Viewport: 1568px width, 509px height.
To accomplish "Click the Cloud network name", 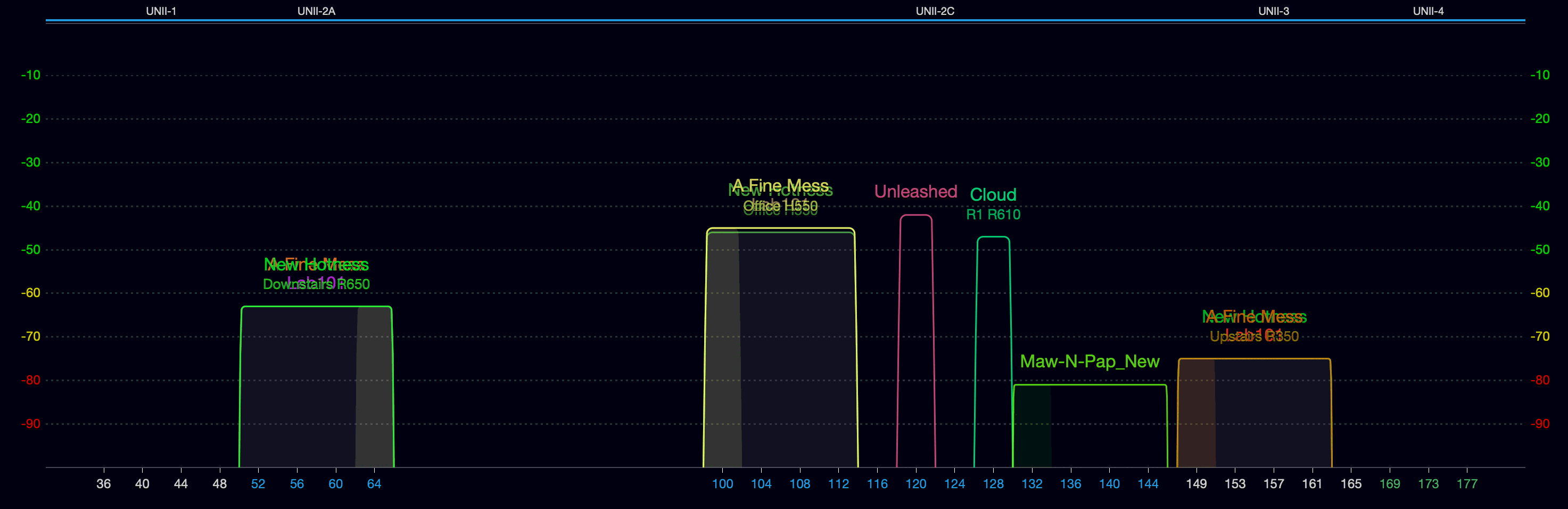I will pyautogui.click(x=993, y=195).
